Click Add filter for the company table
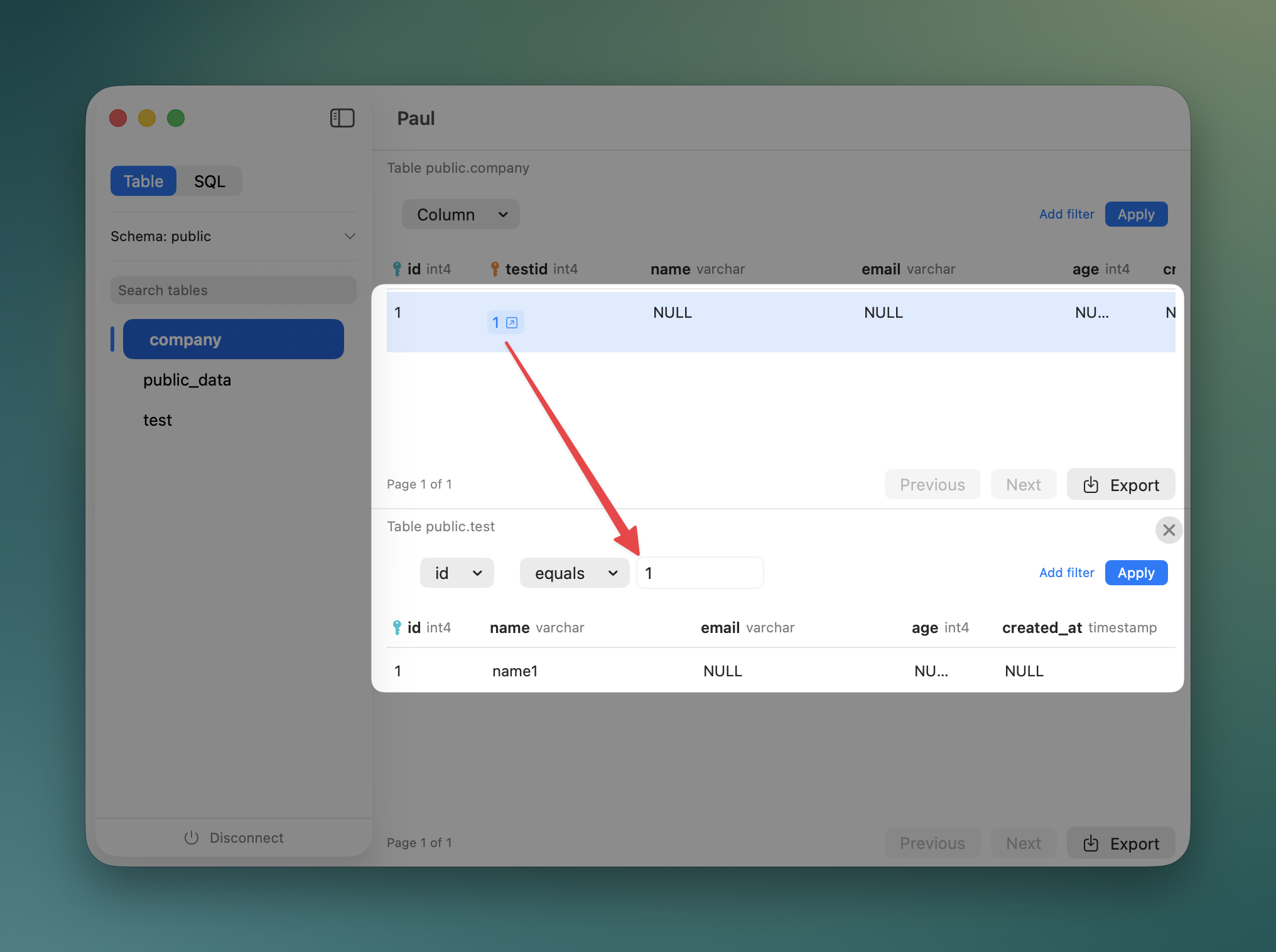 (1066, 214)
